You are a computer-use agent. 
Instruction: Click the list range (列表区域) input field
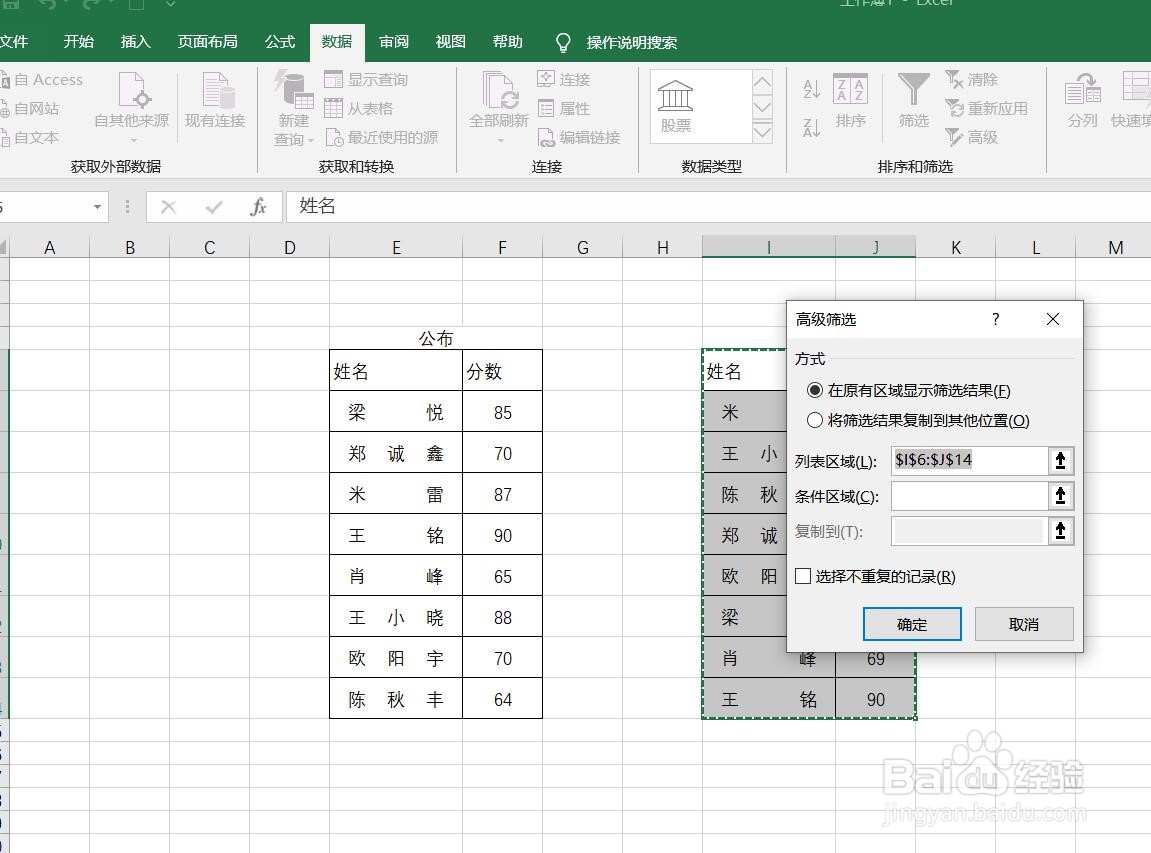(x=969, y=460)
